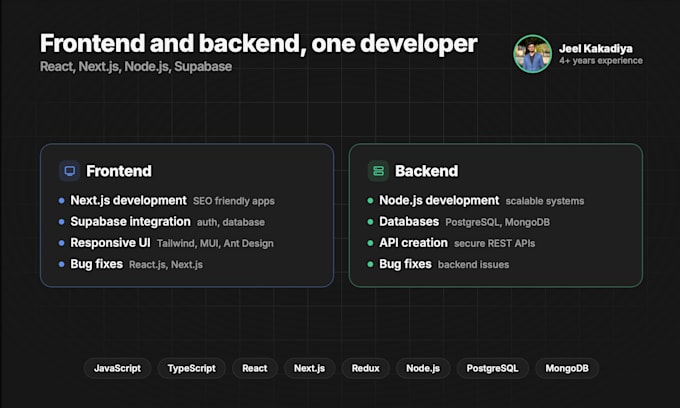The width and height of the screenshot is (680, 408).
Task: Select the JavaScript tag pill
Action: pyautogui.click(x=117, y=369)
